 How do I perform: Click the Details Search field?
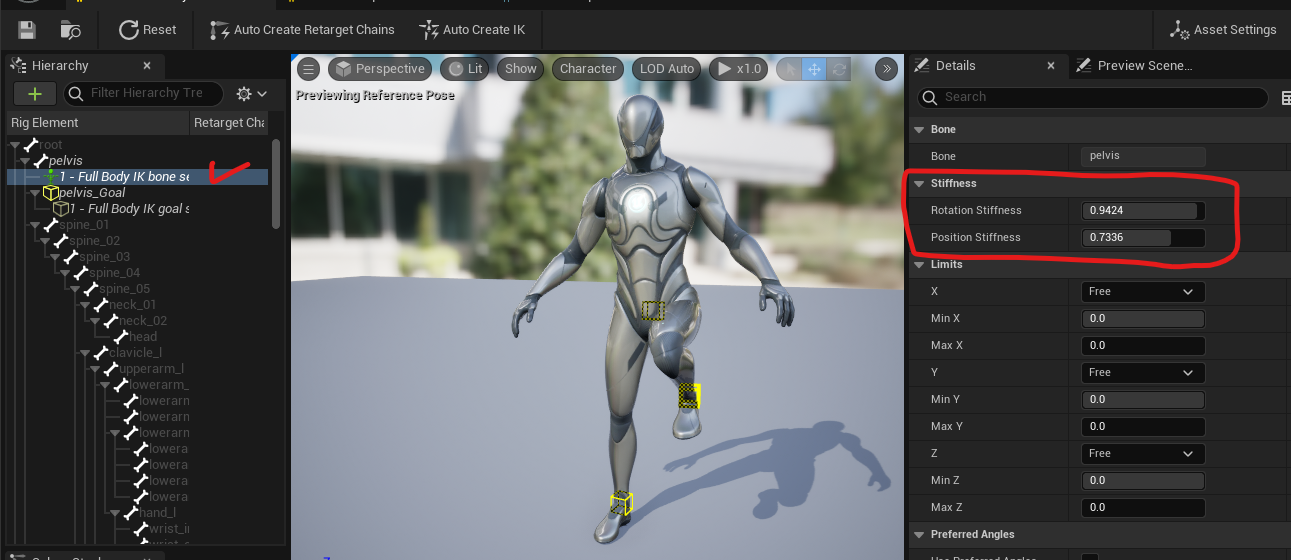(x=1095, y=97)
